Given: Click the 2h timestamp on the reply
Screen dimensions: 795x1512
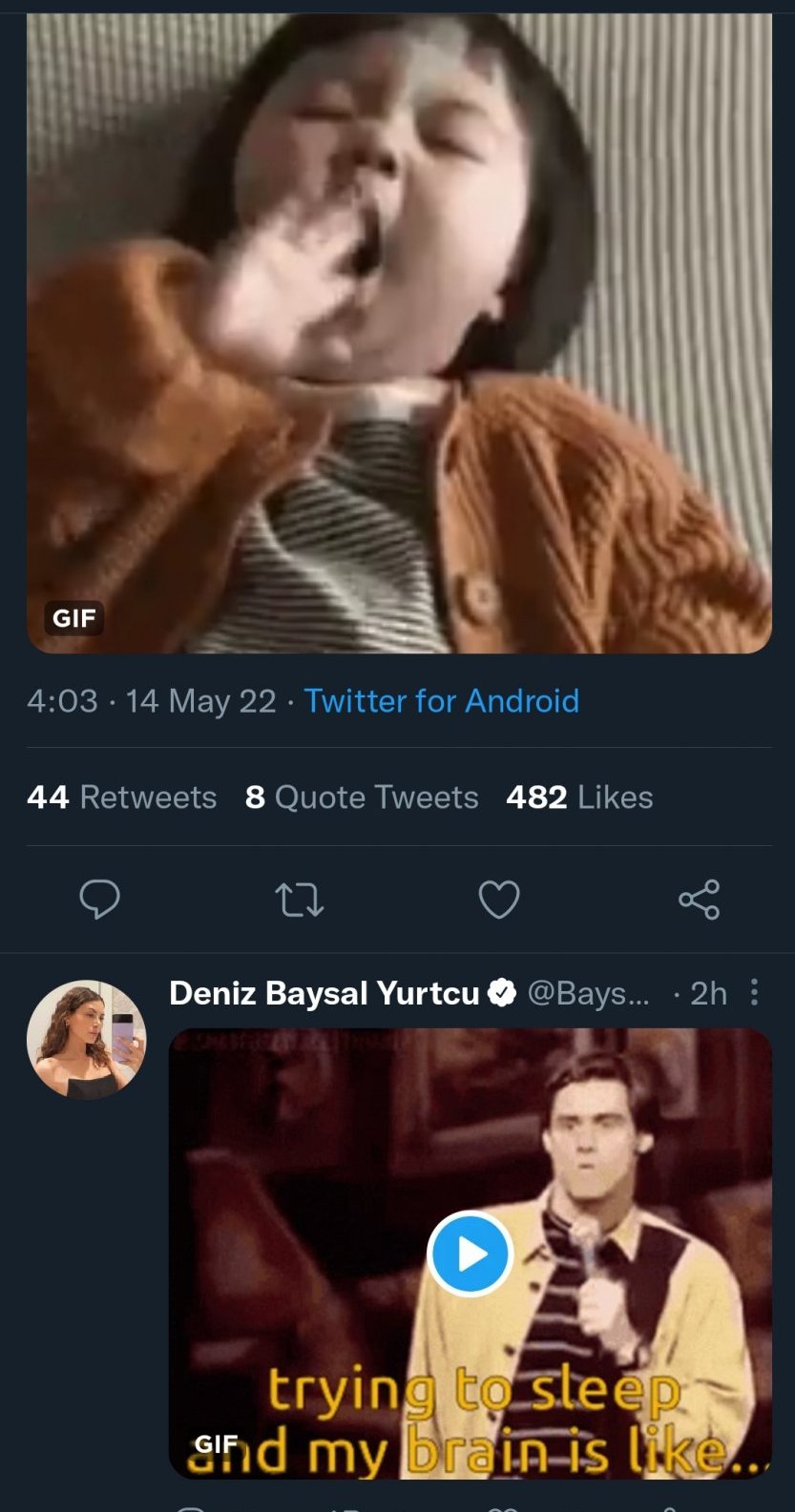Looking at the screenshot, I should point(708,993).
